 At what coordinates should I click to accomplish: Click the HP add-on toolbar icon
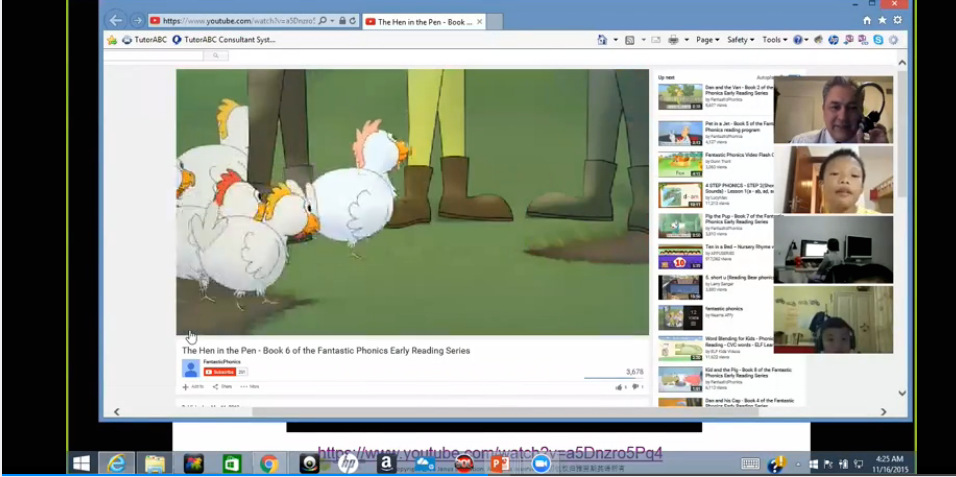tap(833, 40)
